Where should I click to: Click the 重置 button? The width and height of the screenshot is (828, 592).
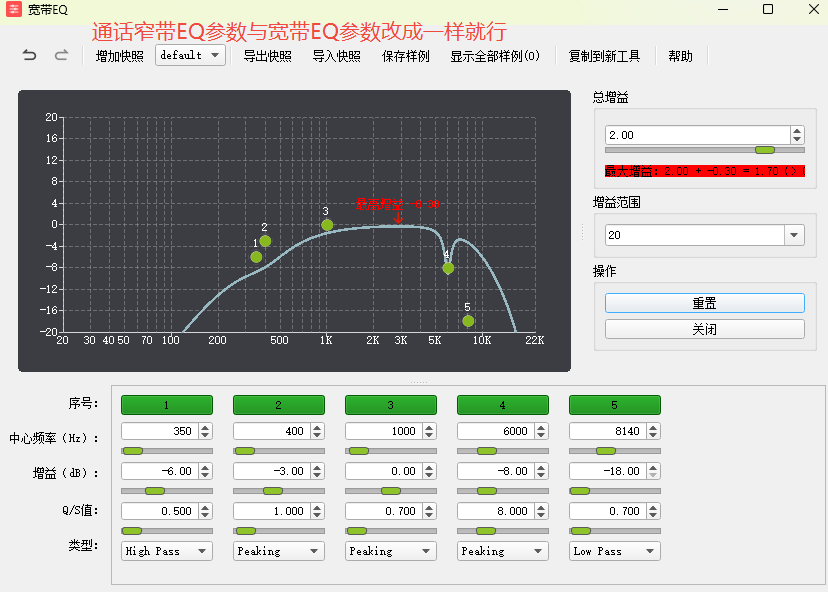[704, 303]
